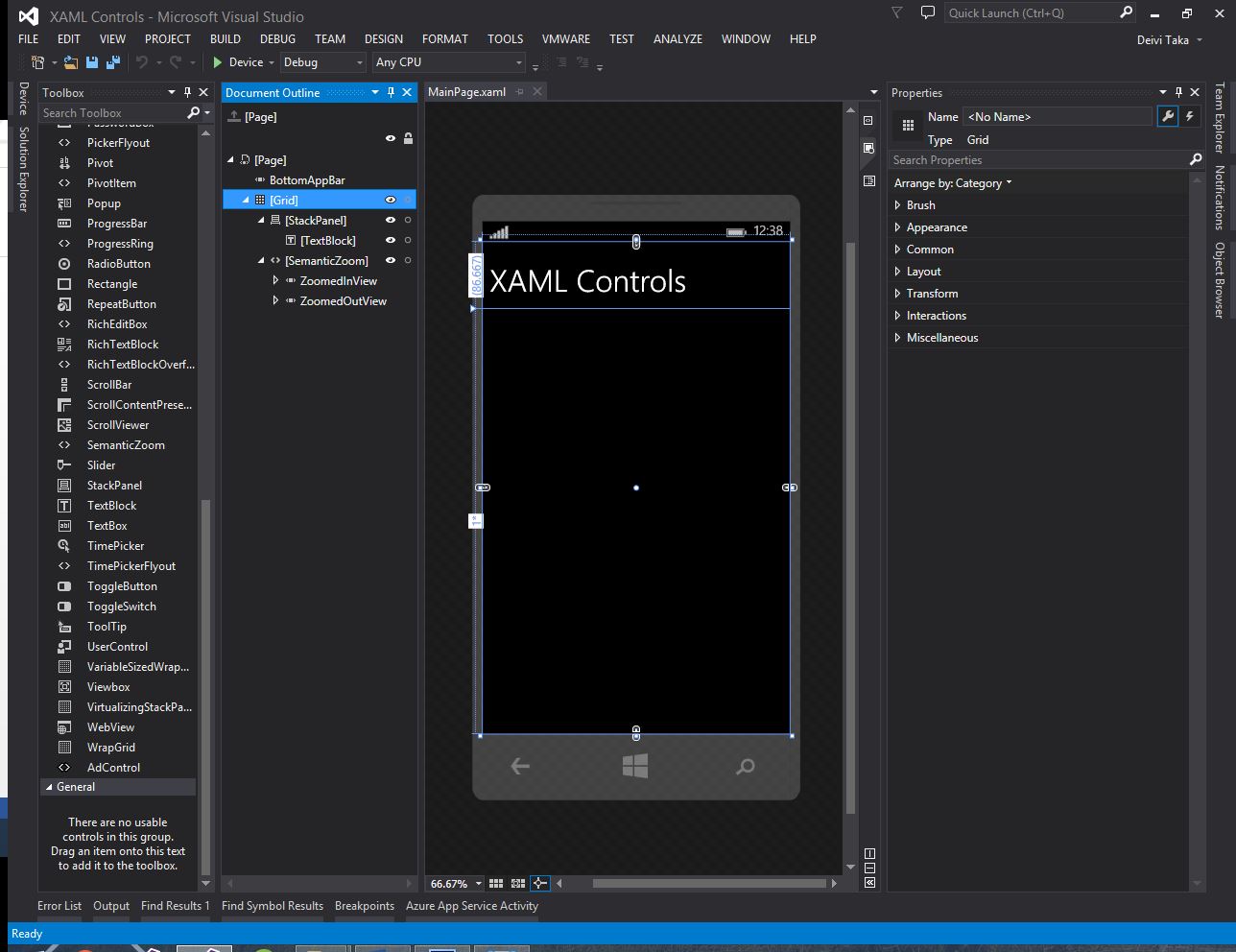Expand the Brush property category
The image size is (1236, 952).
898,205
